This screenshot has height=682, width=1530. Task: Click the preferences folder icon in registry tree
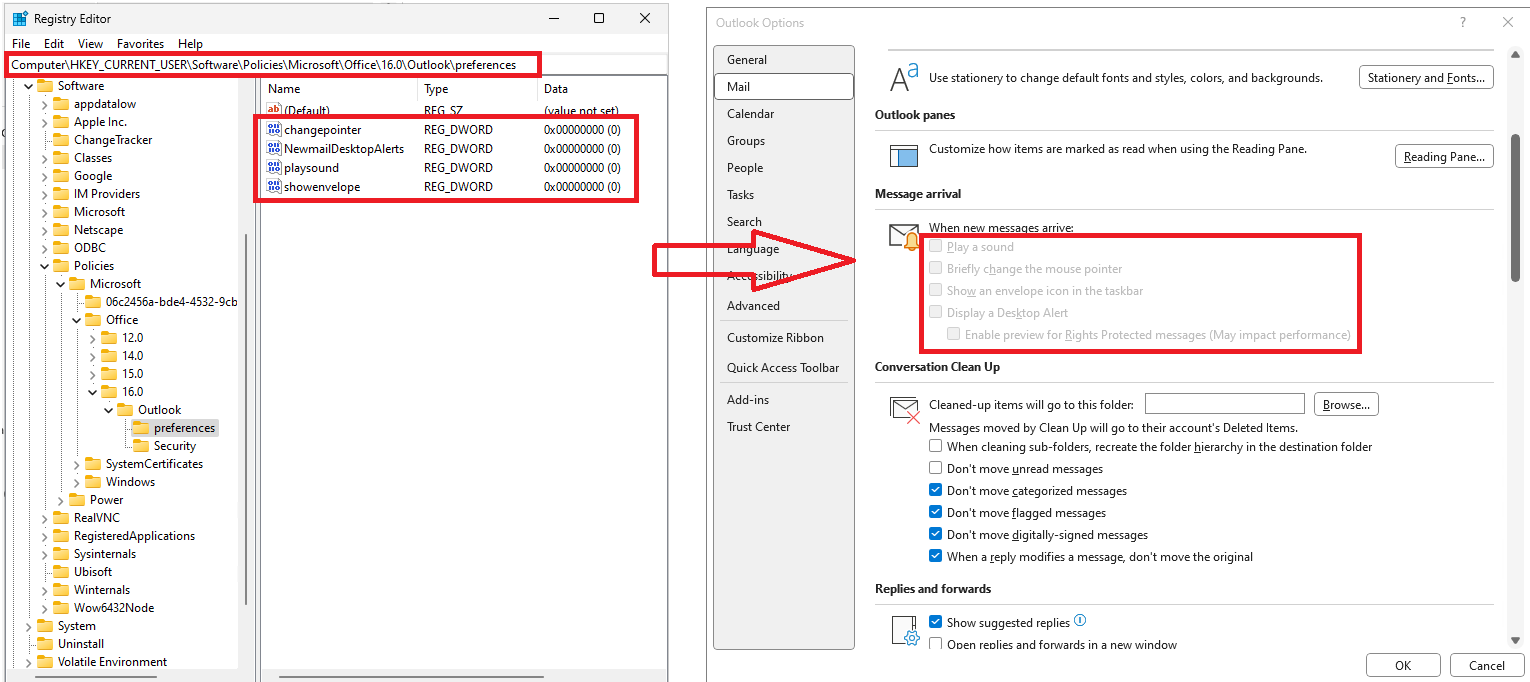141,428
